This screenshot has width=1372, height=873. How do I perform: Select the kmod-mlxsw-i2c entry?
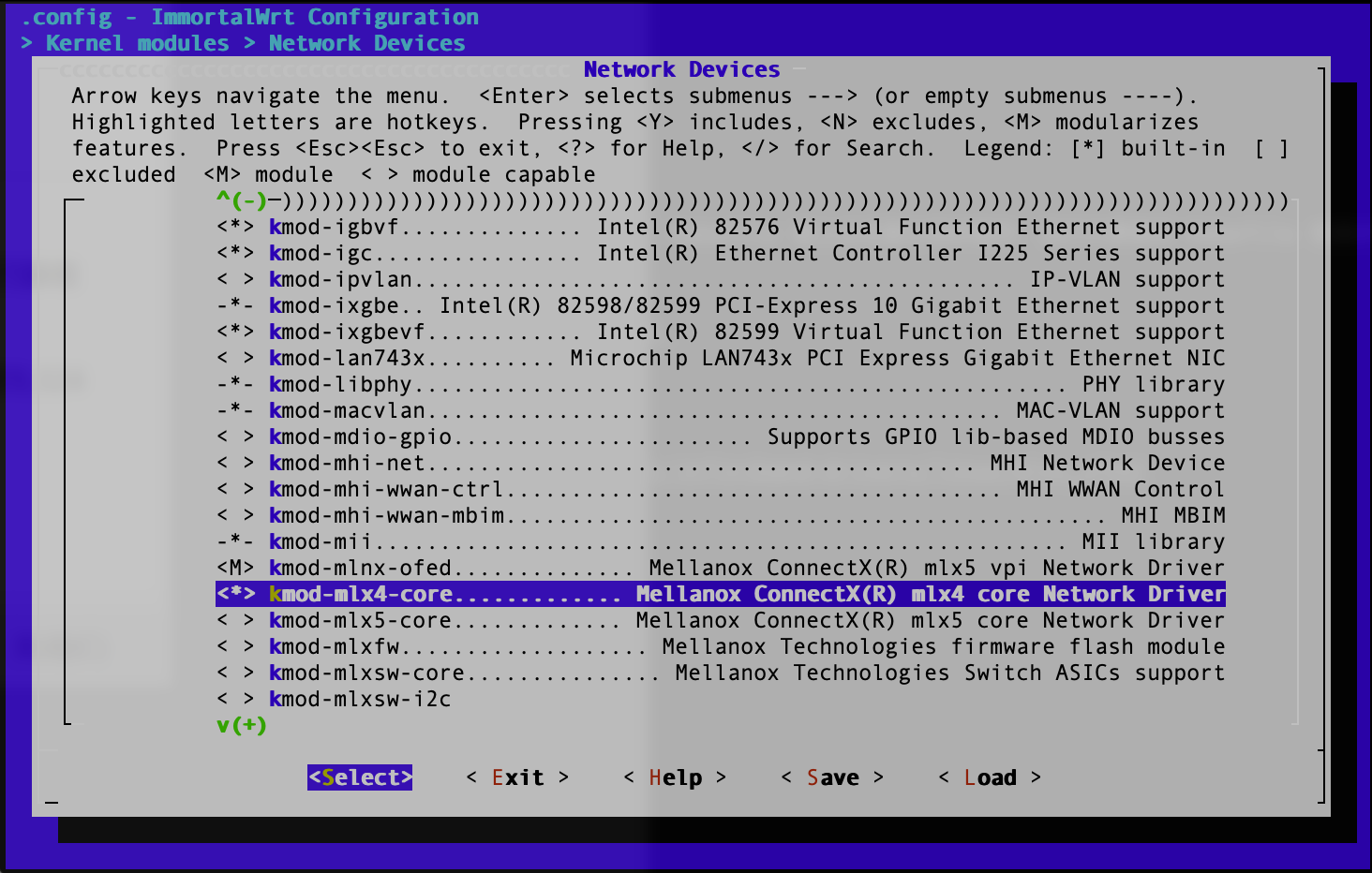coord(335,699)
